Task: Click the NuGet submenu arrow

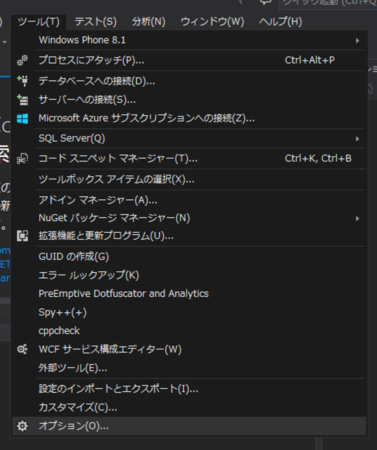Action: point(357,219)
